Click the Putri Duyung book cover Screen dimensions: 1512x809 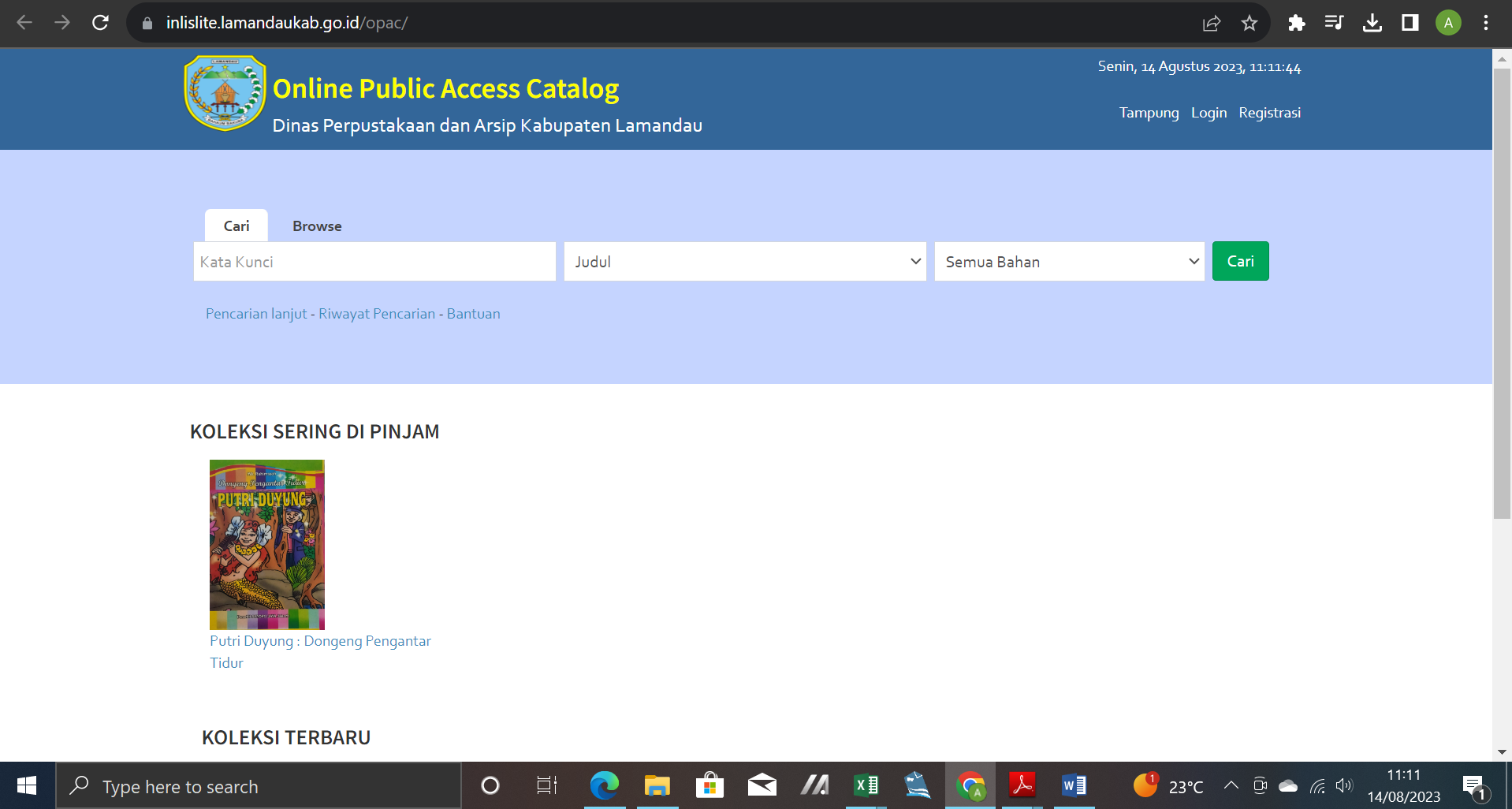(267, 544)
